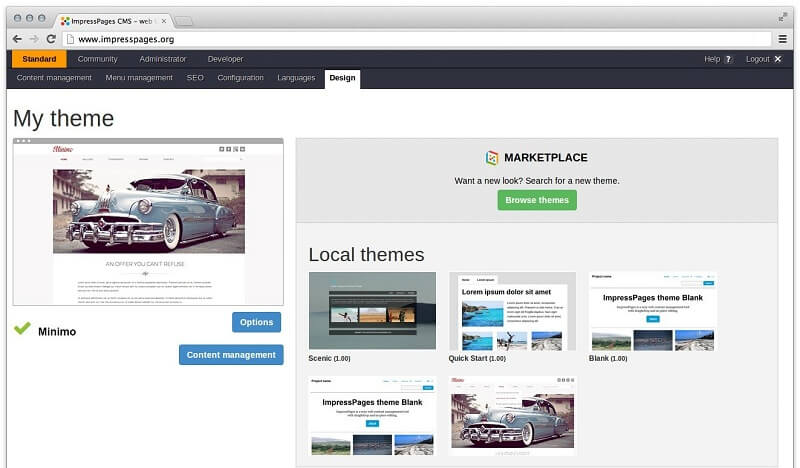Click the fullscreen expand icon in title bar

point(783,18)
